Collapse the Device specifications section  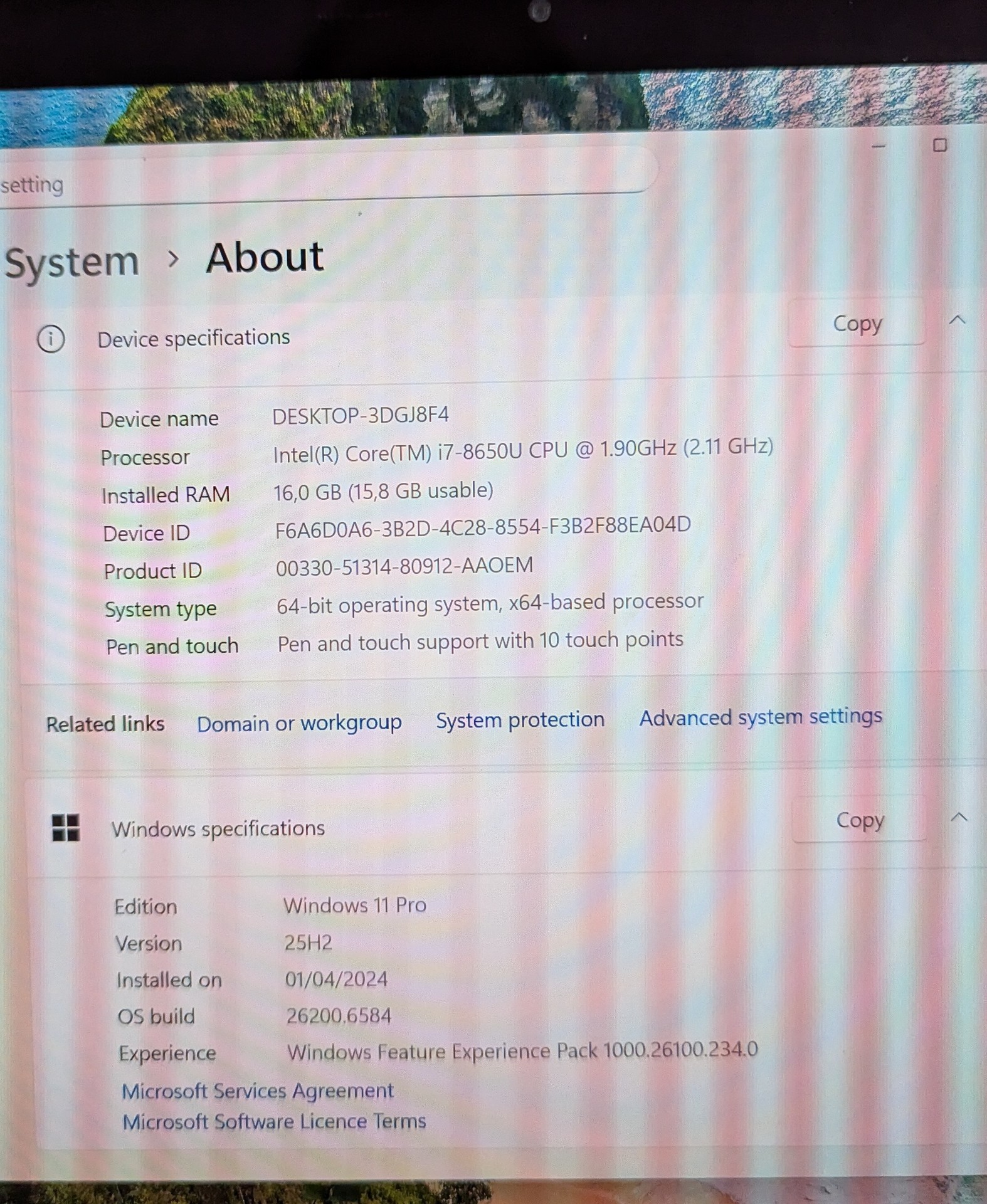[958, 320]
